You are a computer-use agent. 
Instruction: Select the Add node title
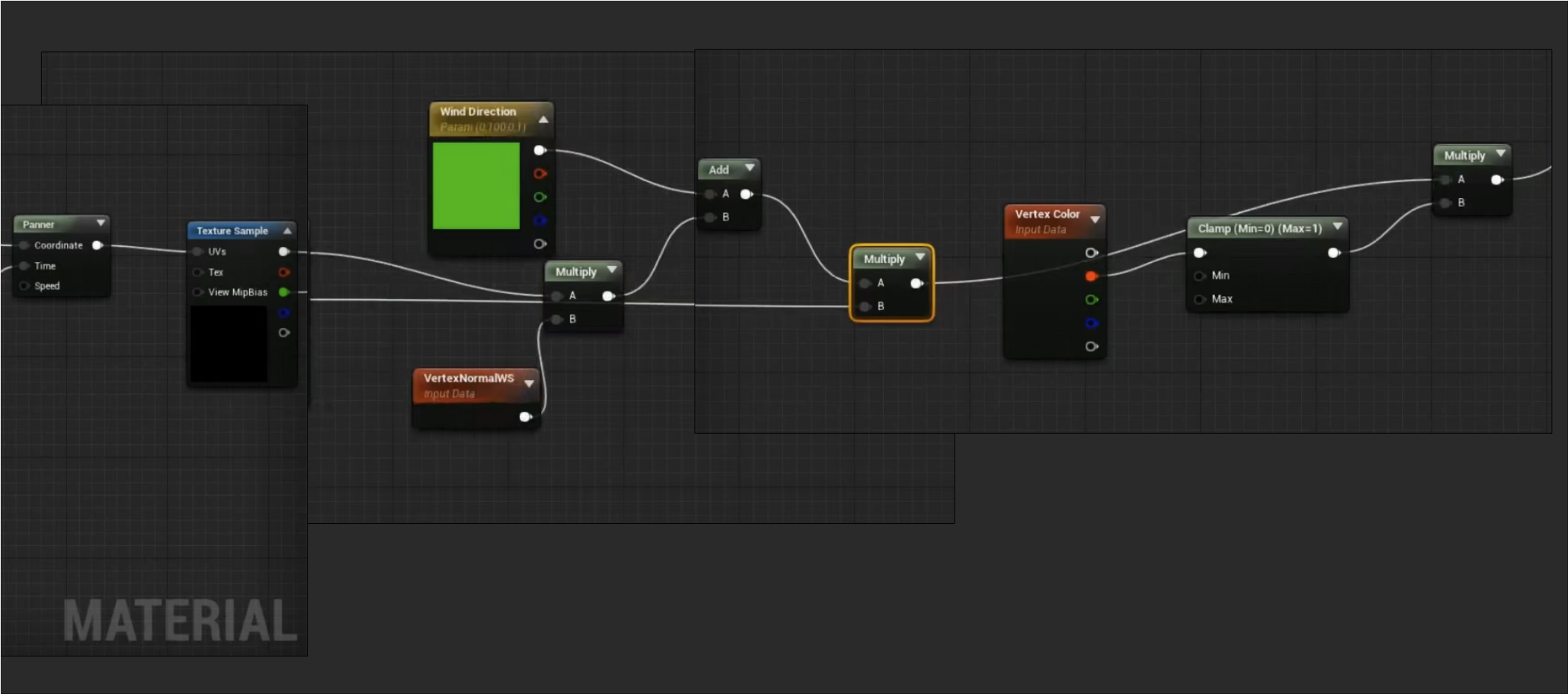[x=719, y=169]
